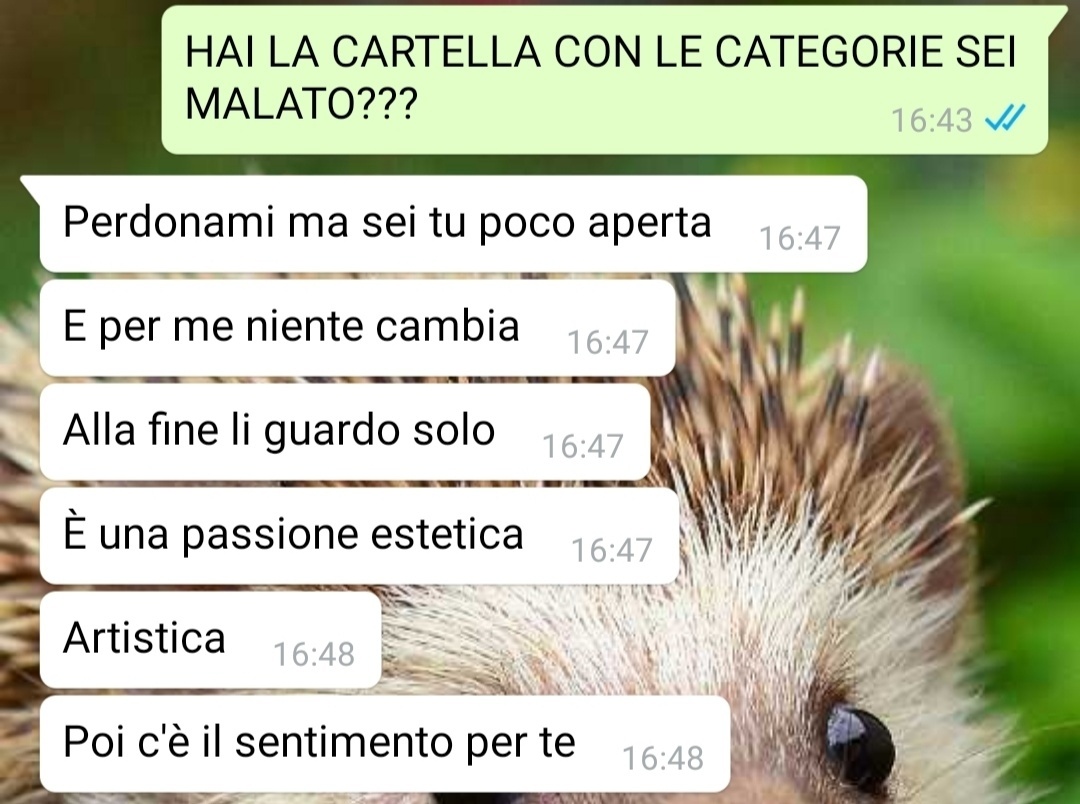Tap the 'È una passione estetica' message bubble
1080x804 pixels.
click(360, 536)
